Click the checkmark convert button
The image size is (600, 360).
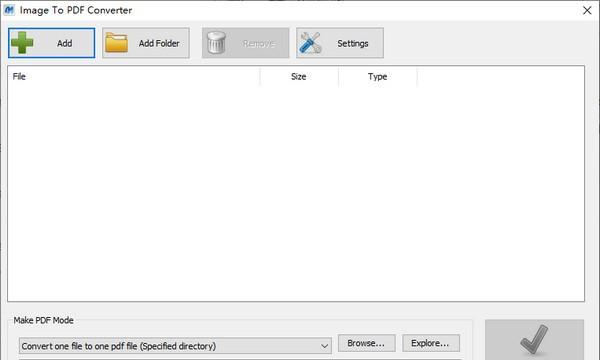click(534, 340)
